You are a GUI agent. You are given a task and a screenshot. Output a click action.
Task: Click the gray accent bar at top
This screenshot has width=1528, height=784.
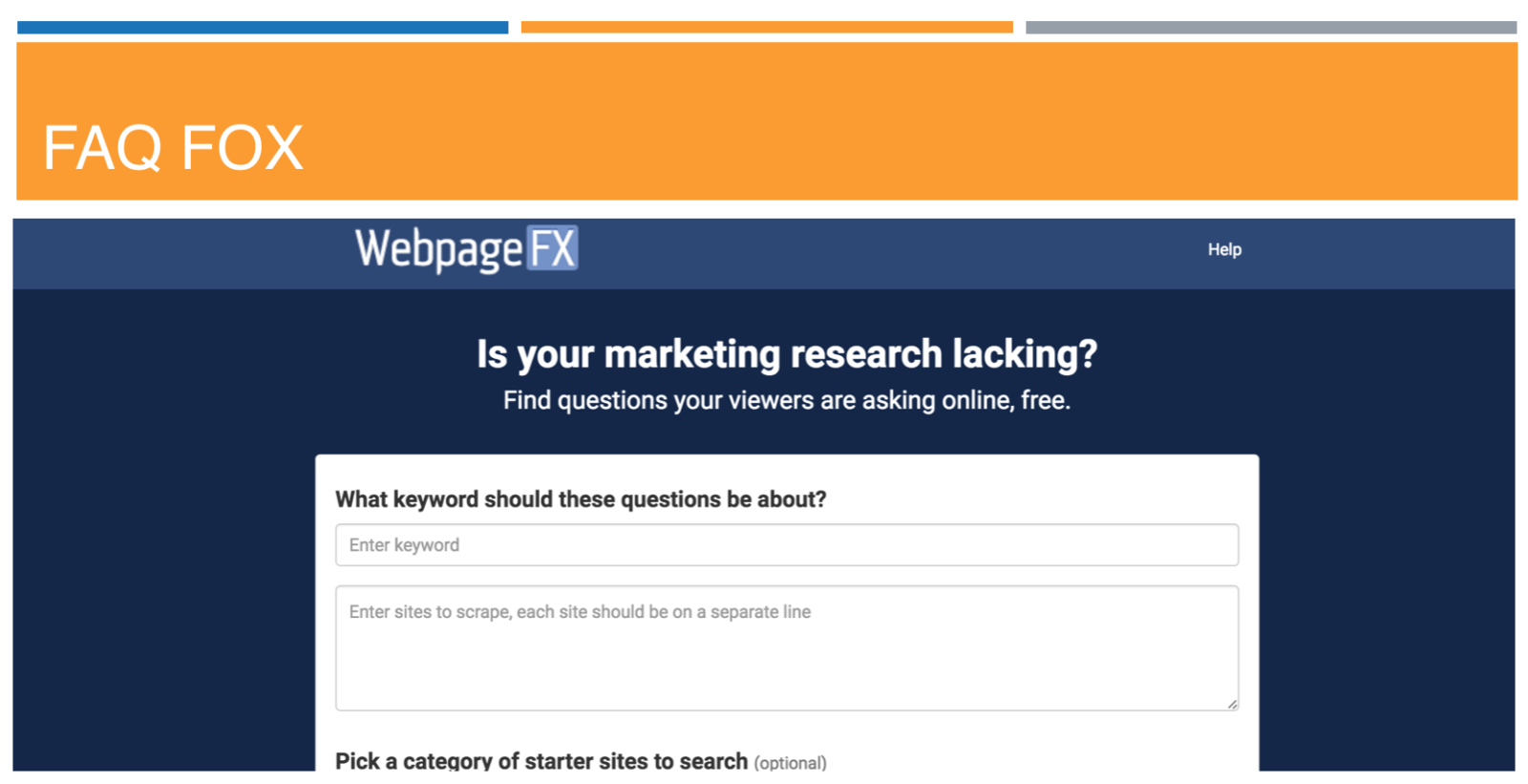pos(1271,28)
